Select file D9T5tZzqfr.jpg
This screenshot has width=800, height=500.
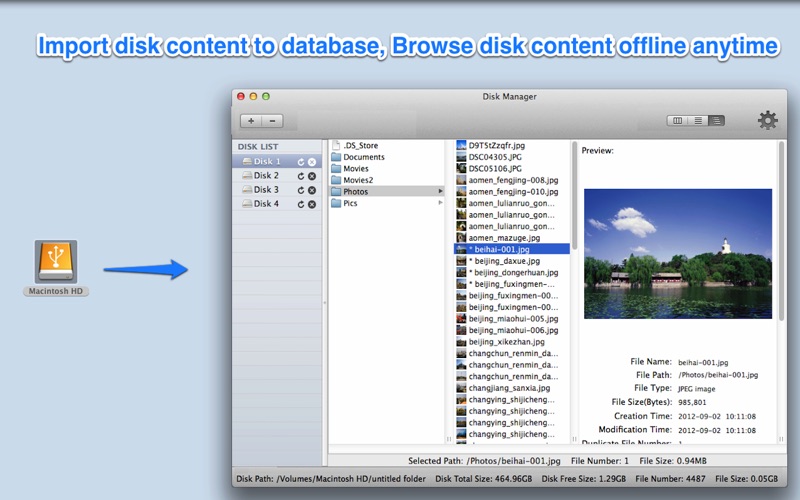click(512, 145)
